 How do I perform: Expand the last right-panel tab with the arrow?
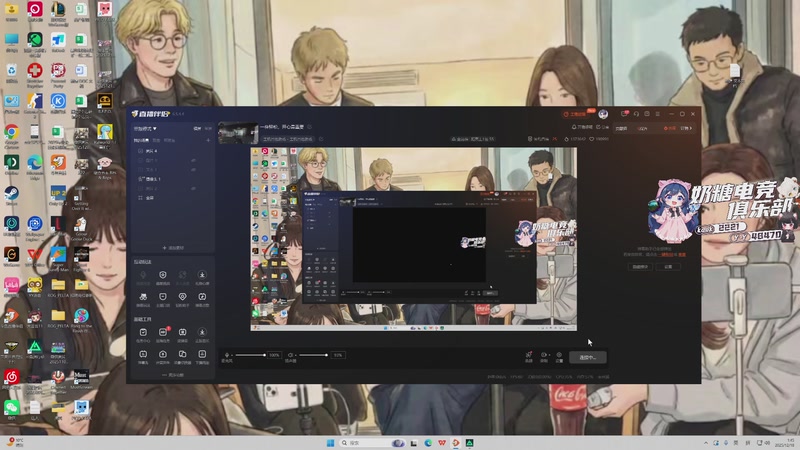pyautogui.click(x=687, y=129)
